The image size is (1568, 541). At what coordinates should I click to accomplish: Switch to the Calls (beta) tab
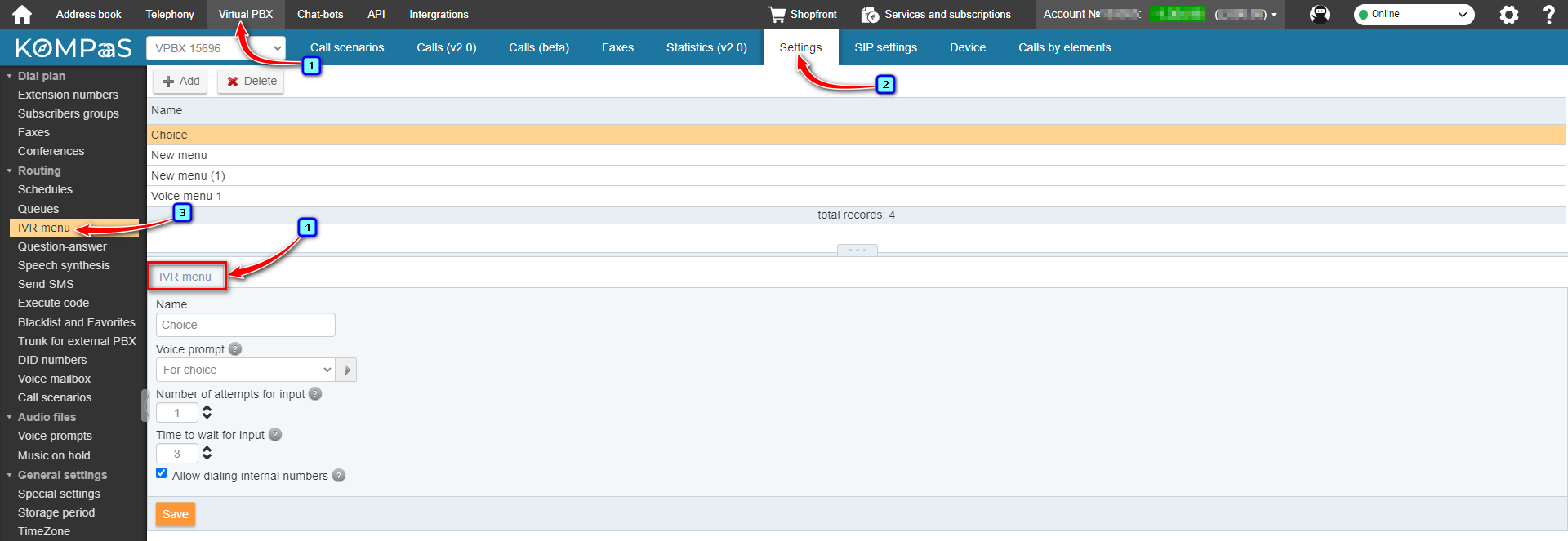[x=539, y=48]
